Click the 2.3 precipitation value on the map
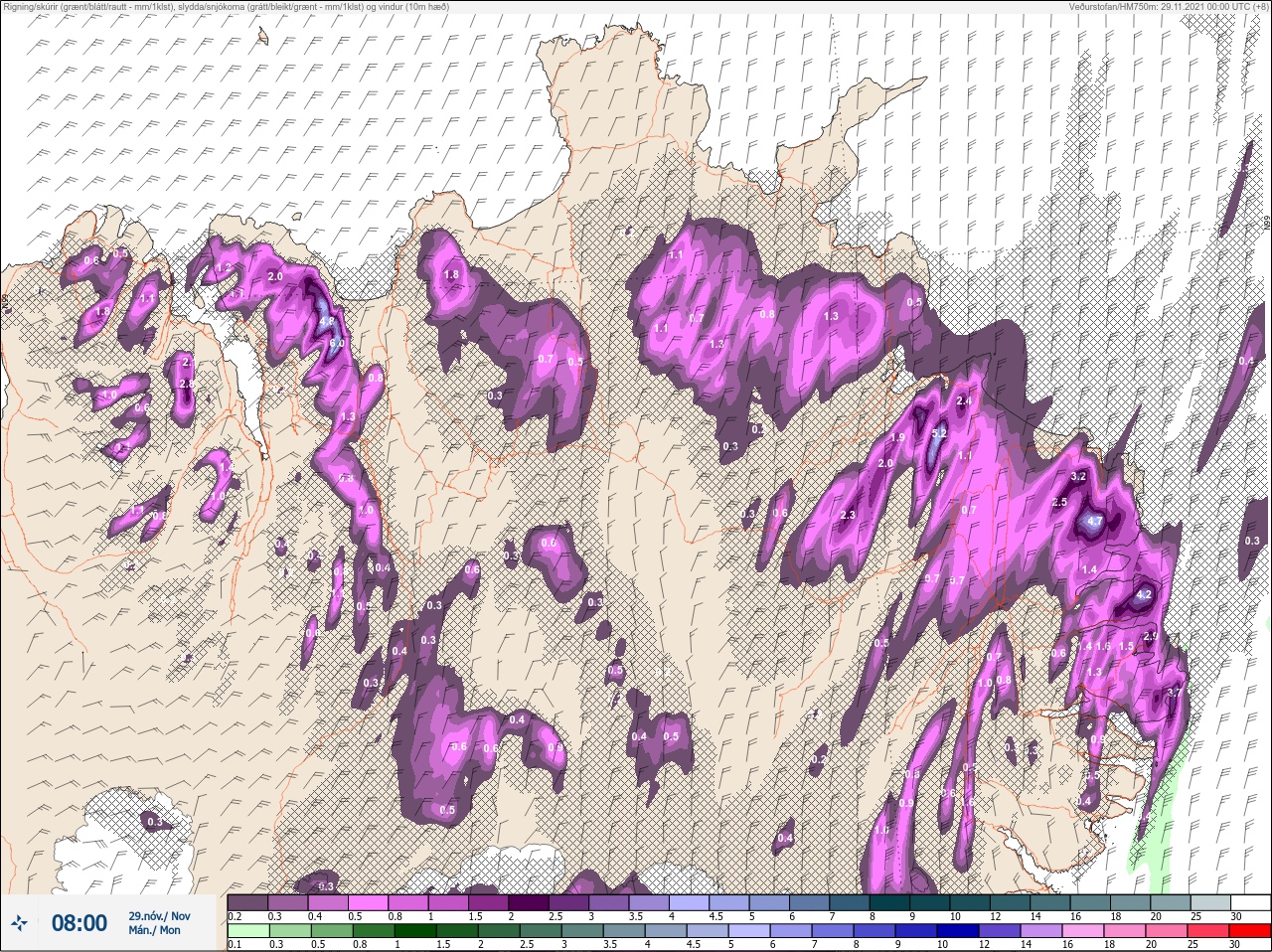The image size is (1272, 952). [x=848, y=515]
